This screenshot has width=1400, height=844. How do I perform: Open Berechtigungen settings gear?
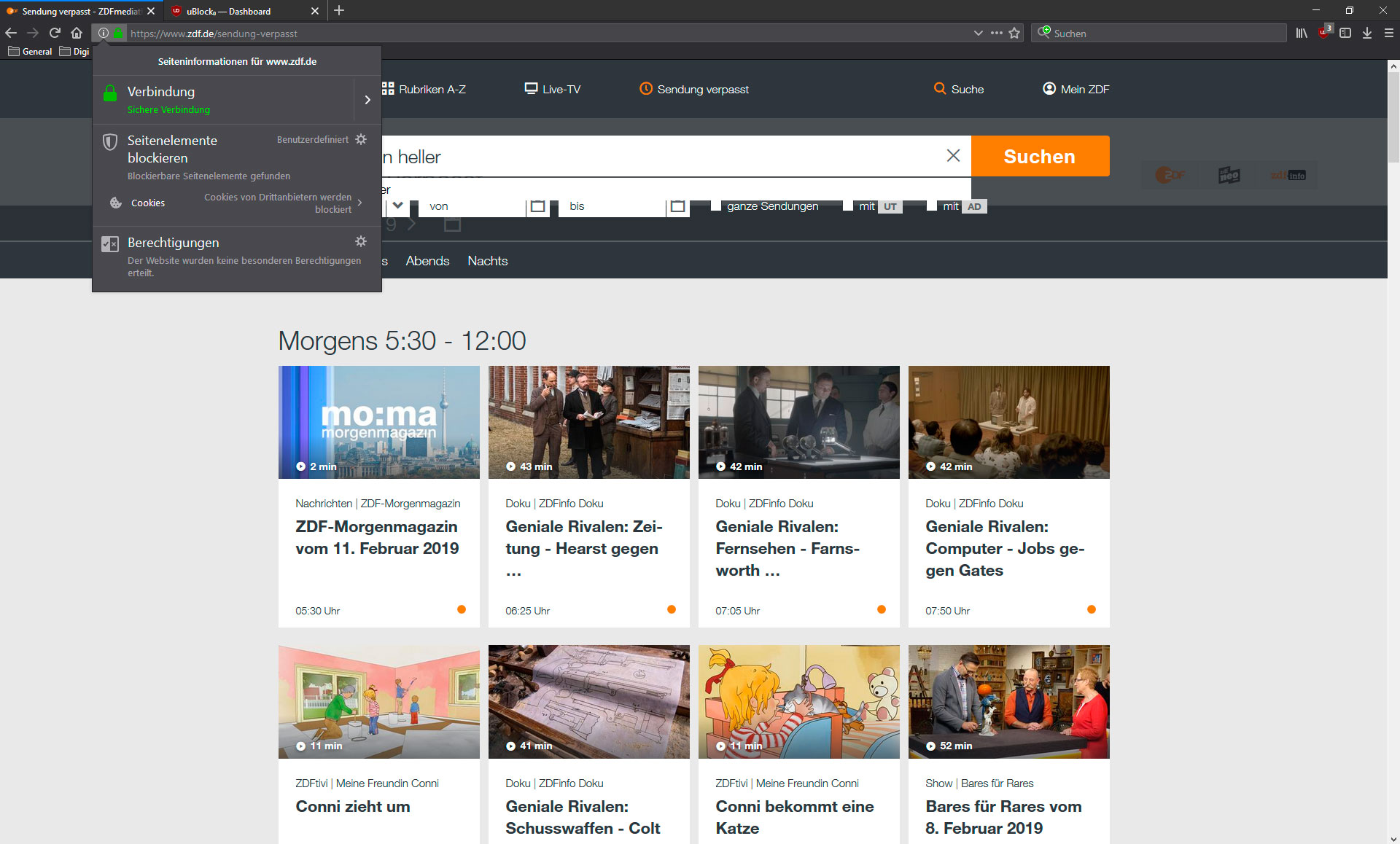[x=361, y=241]
